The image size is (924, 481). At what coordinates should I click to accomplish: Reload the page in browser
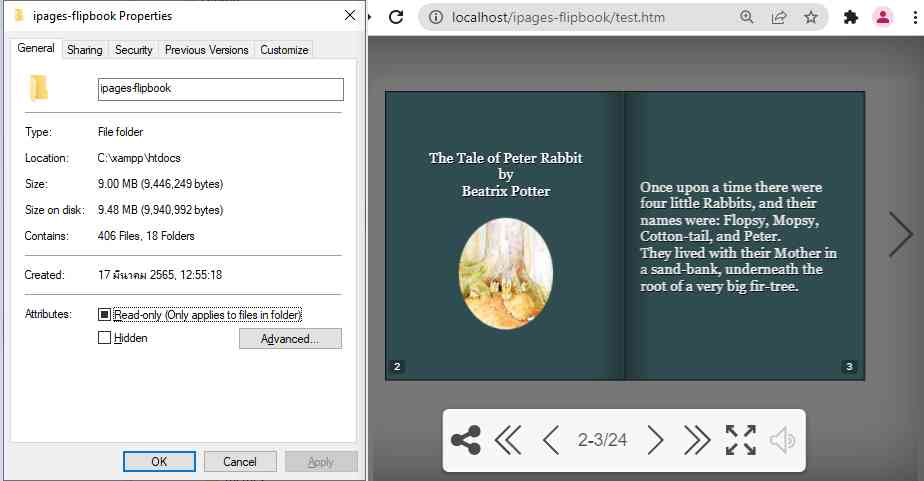point(396,17)
